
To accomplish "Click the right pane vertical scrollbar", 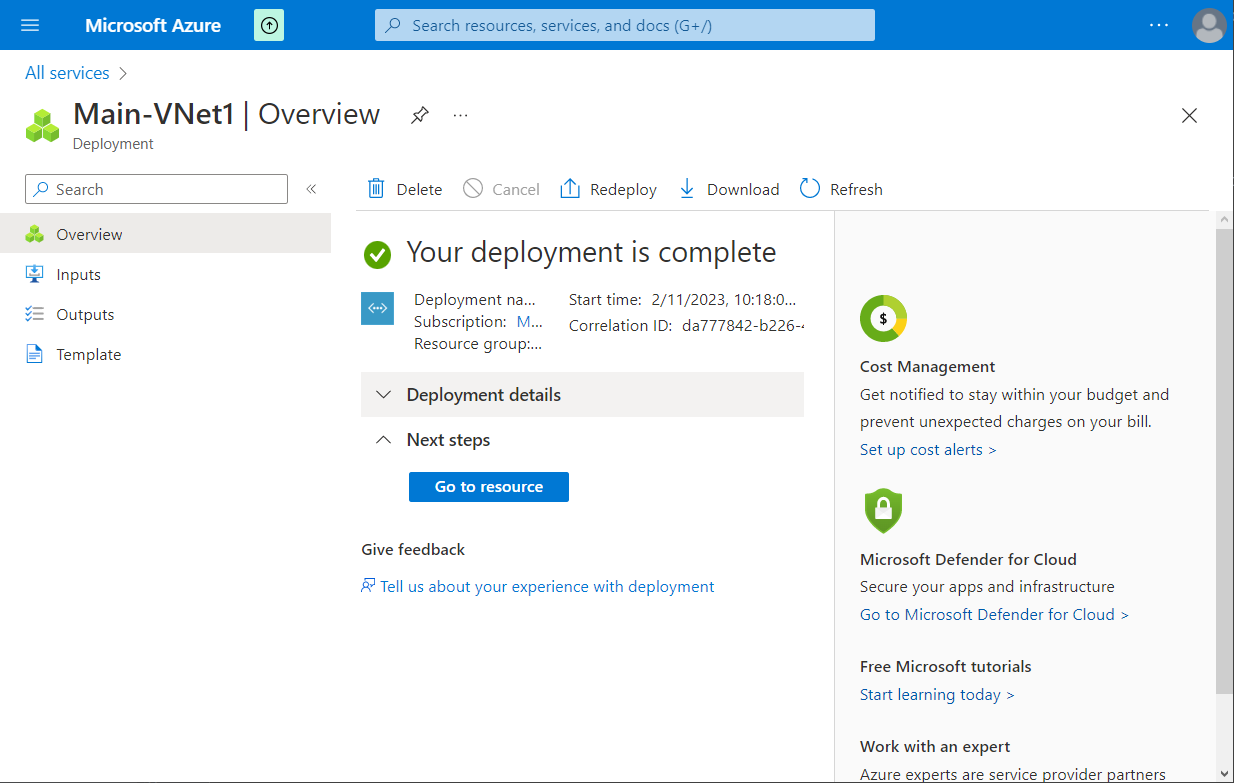I will [1224, 460].
